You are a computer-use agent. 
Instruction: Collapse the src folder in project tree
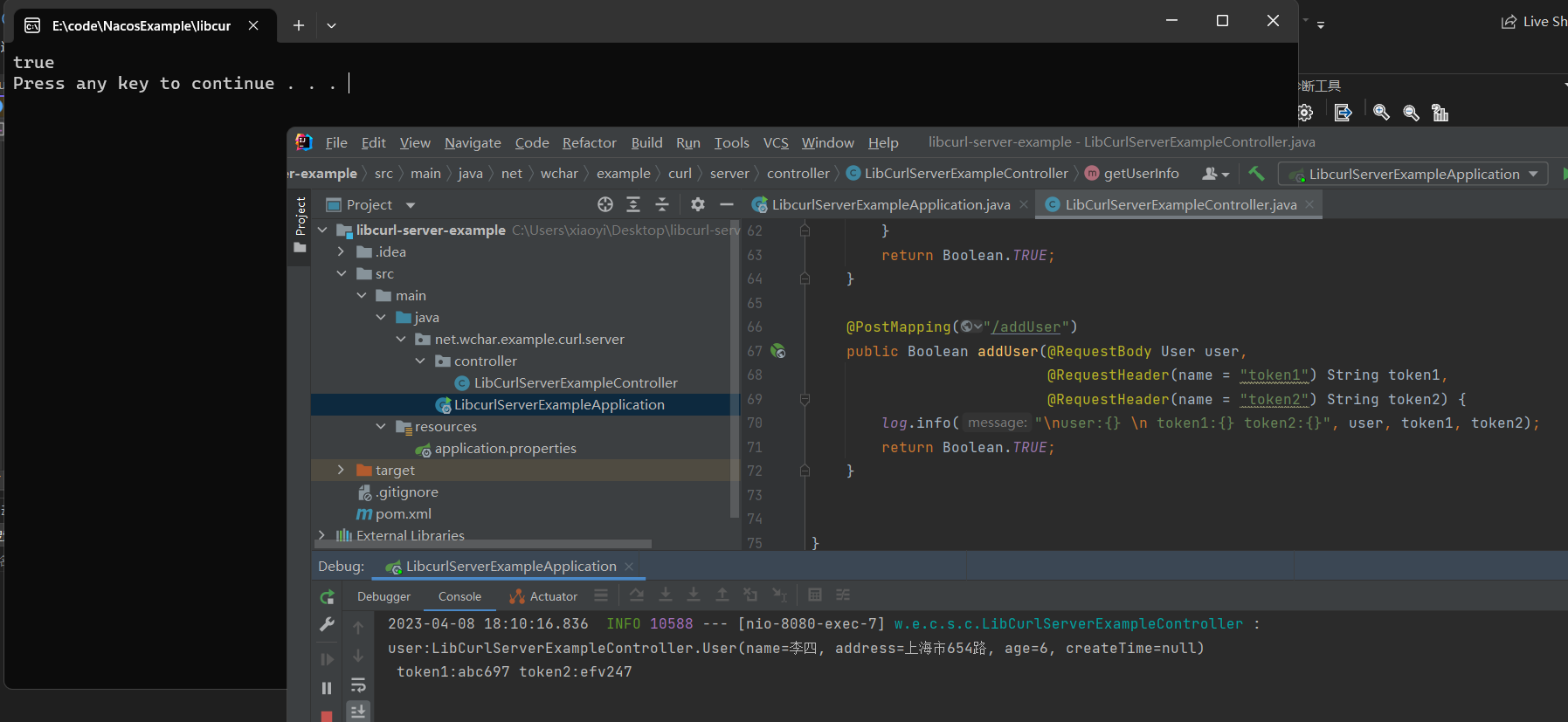[x=342, y=274]
